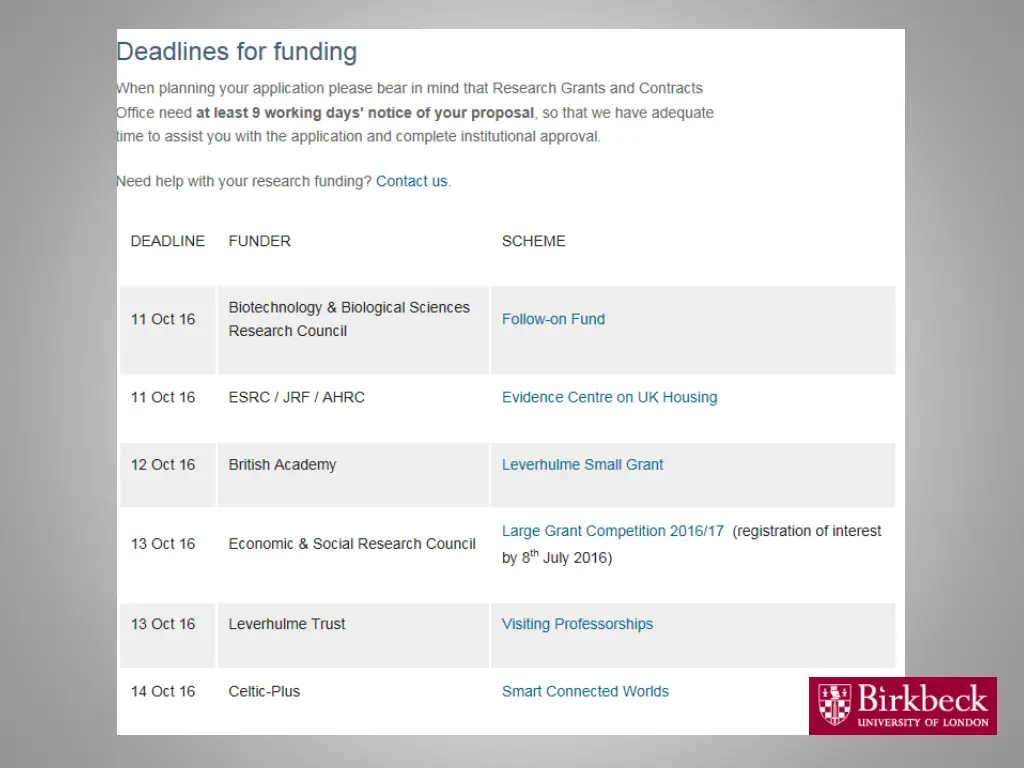The width and height of the screenshot is (1024, 768).
Task: Select the Leverhulme Trust funder cell
Action: [x=353, y=635]
